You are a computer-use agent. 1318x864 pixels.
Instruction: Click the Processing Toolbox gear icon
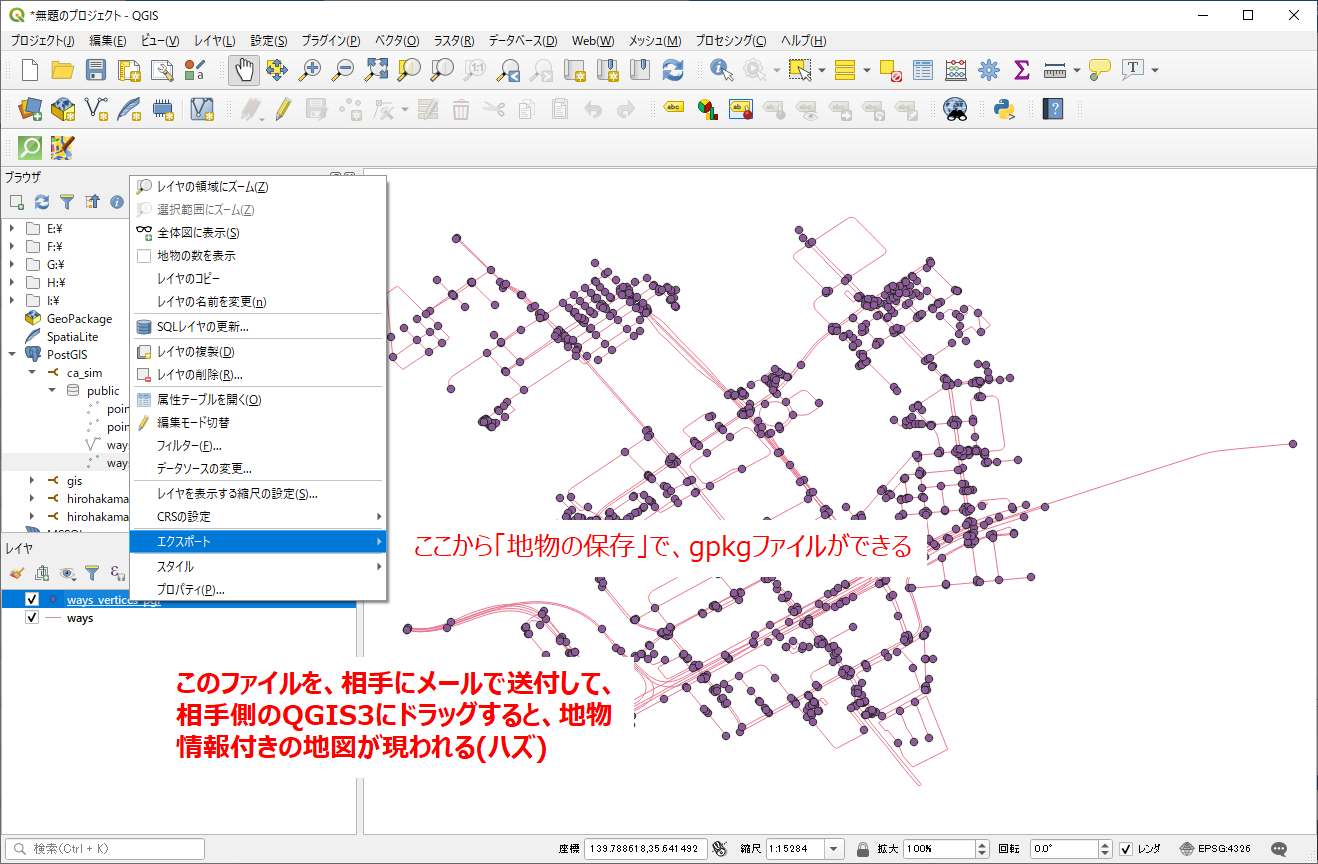(989, 70)
